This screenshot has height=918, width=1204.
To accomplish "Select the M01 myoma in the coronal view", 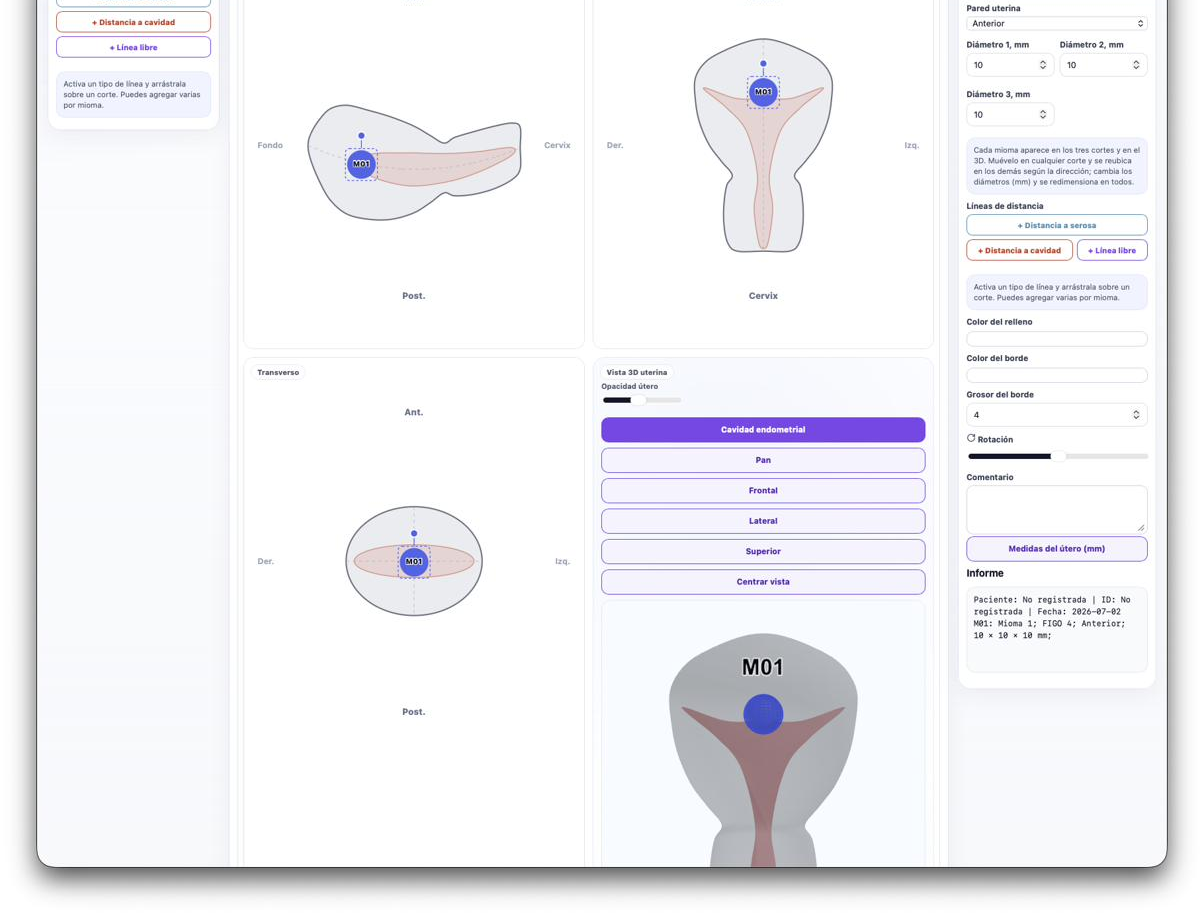I will point(763,92).
